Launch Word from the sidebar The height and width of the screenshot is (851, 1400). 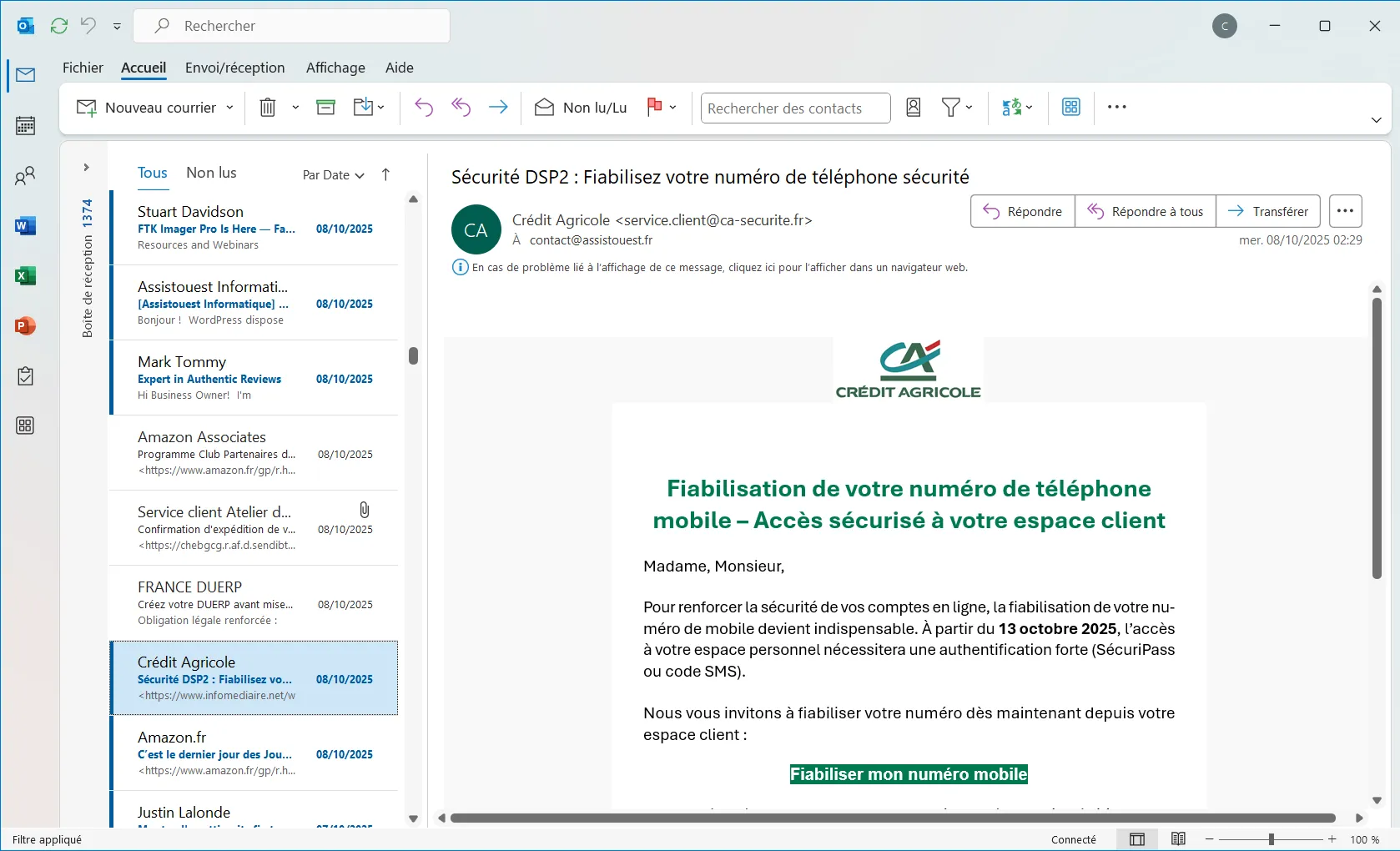click(x=25, y=225)
